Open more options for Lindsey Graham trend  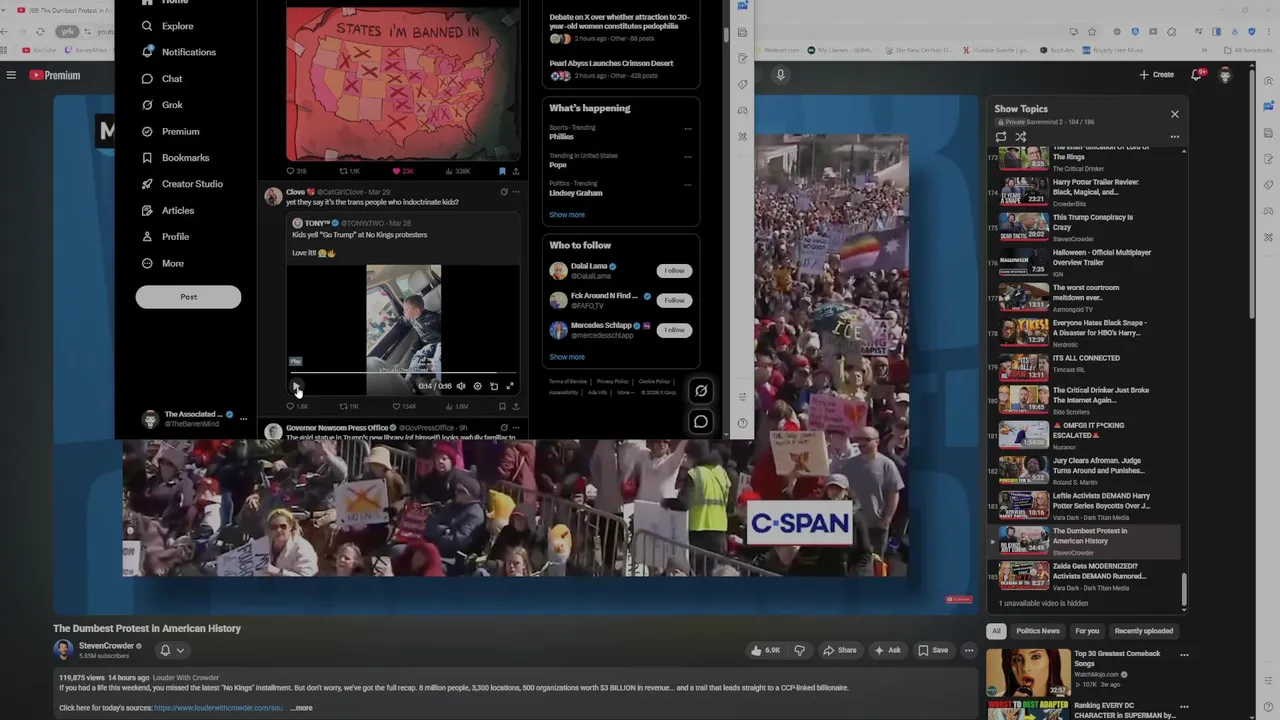687,185
